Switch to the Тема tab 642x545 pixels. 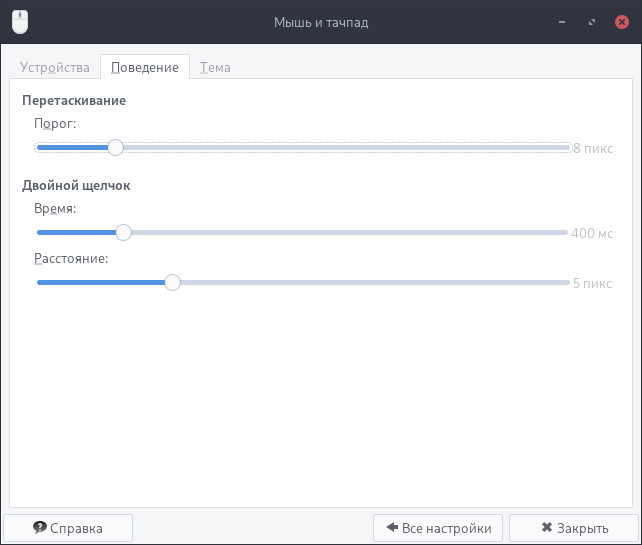(x=215, y=67)
